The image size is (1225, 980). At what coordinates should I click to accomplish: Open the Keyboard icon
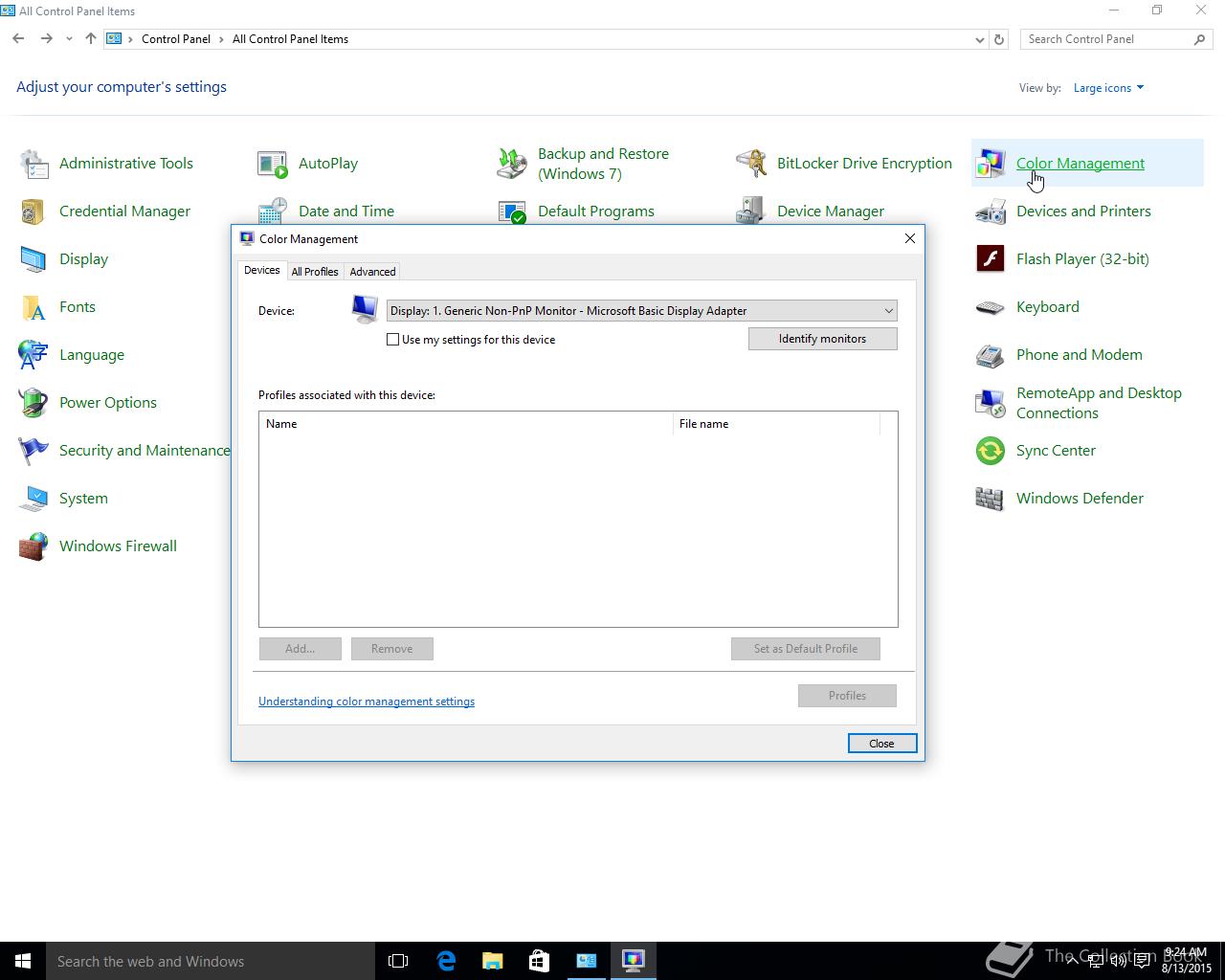(x=991, y=307)
